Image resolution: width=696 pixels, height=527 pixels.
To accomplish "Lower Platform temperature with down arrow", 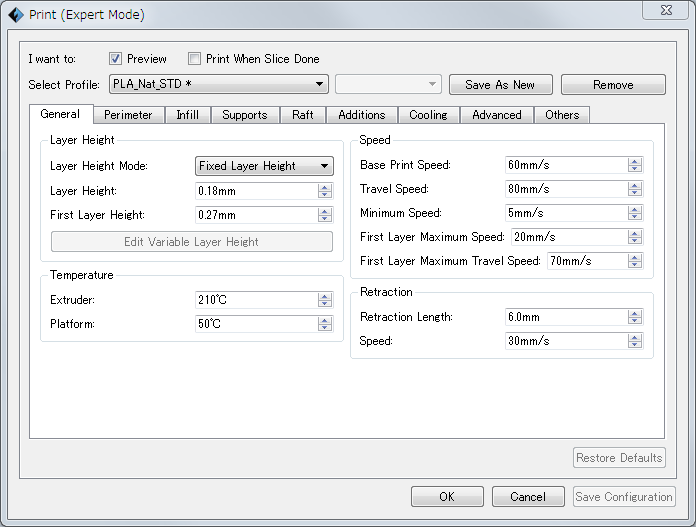I will [325, 328].
